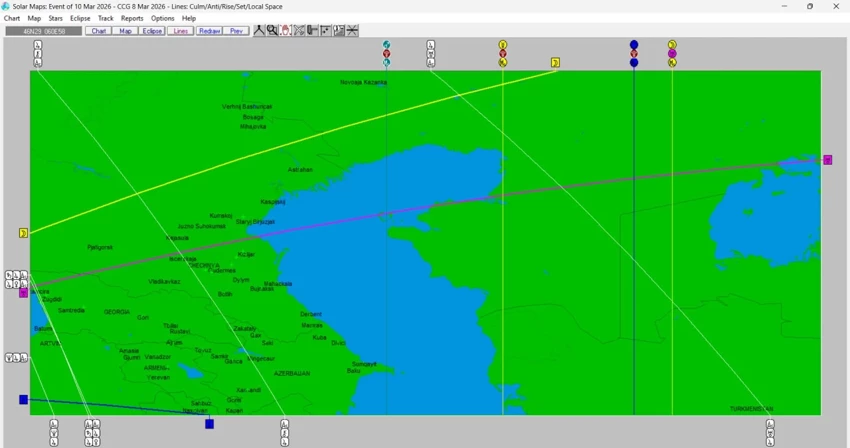Open the Reports menu
Screen dimensions: 850x448
click(132, 18)
